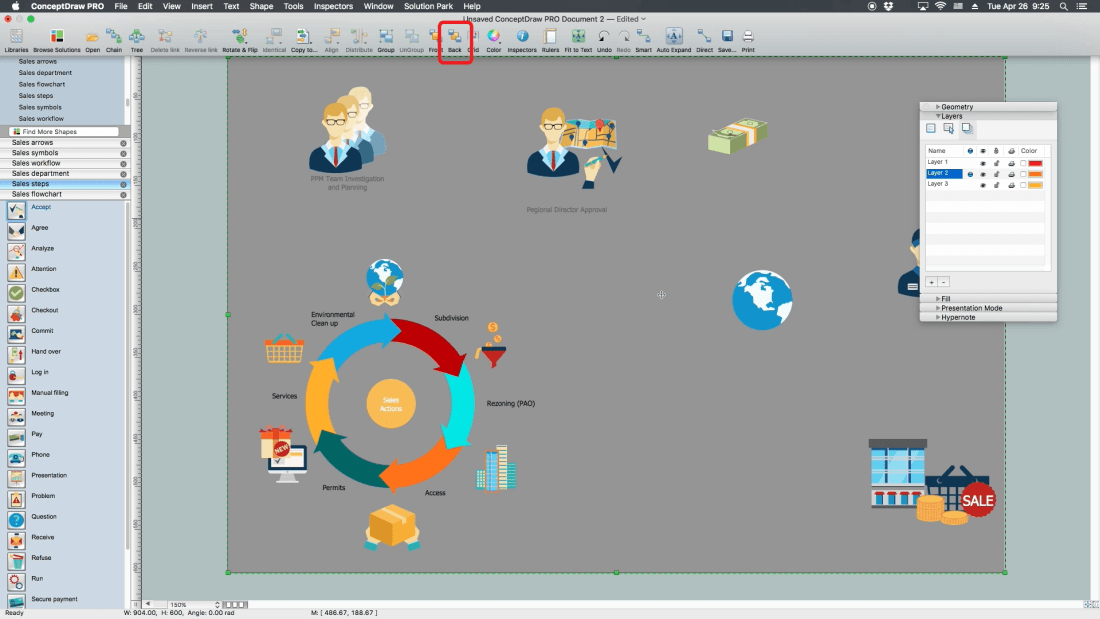The width and height of the screenshot is (1100, 619).
Task: Open Sales department library header
Action: tap(65, 173)
